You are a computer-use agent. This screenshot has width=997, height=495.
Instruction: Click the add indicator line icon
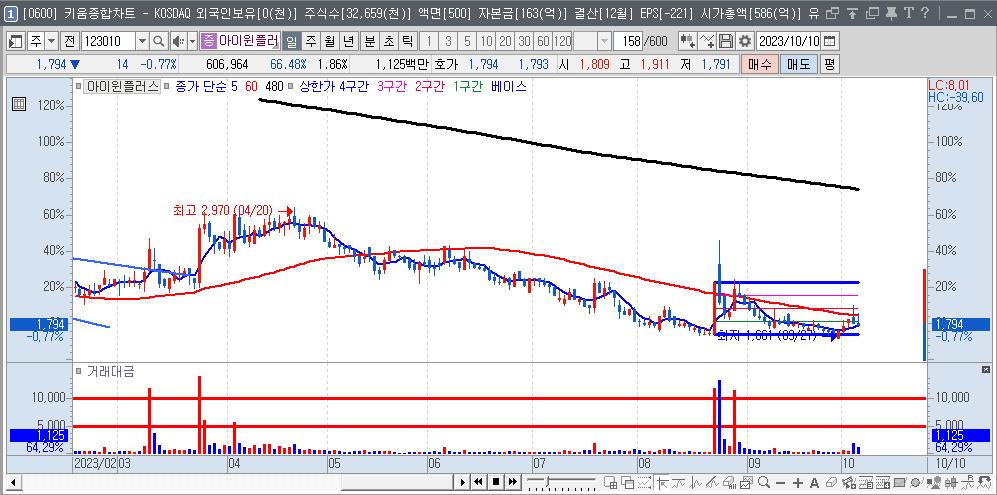coord(706,41)
